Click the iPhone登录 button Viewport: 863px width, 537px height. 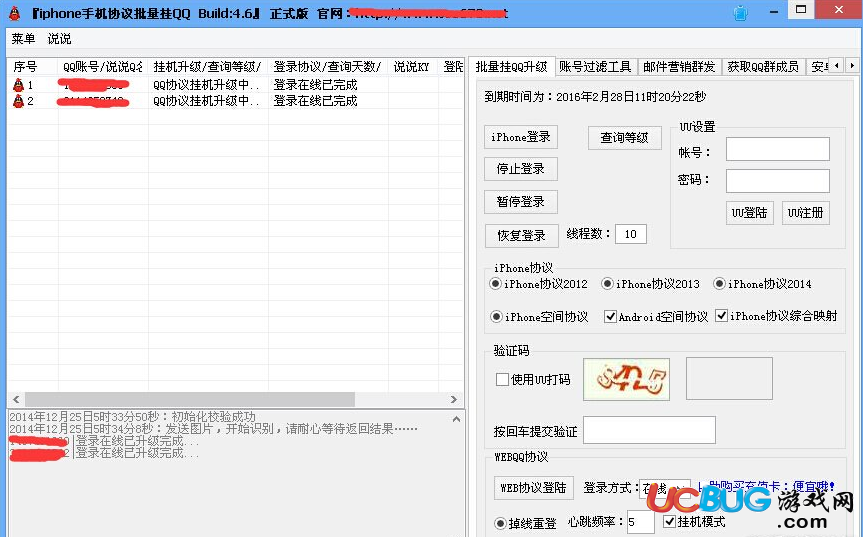pos(521,137)
